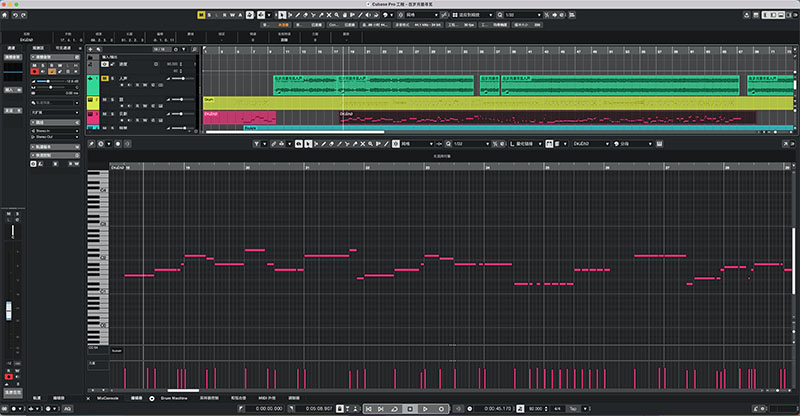
Task: Switch to the MixConsole lower zone tab
Action: [108, 398]
